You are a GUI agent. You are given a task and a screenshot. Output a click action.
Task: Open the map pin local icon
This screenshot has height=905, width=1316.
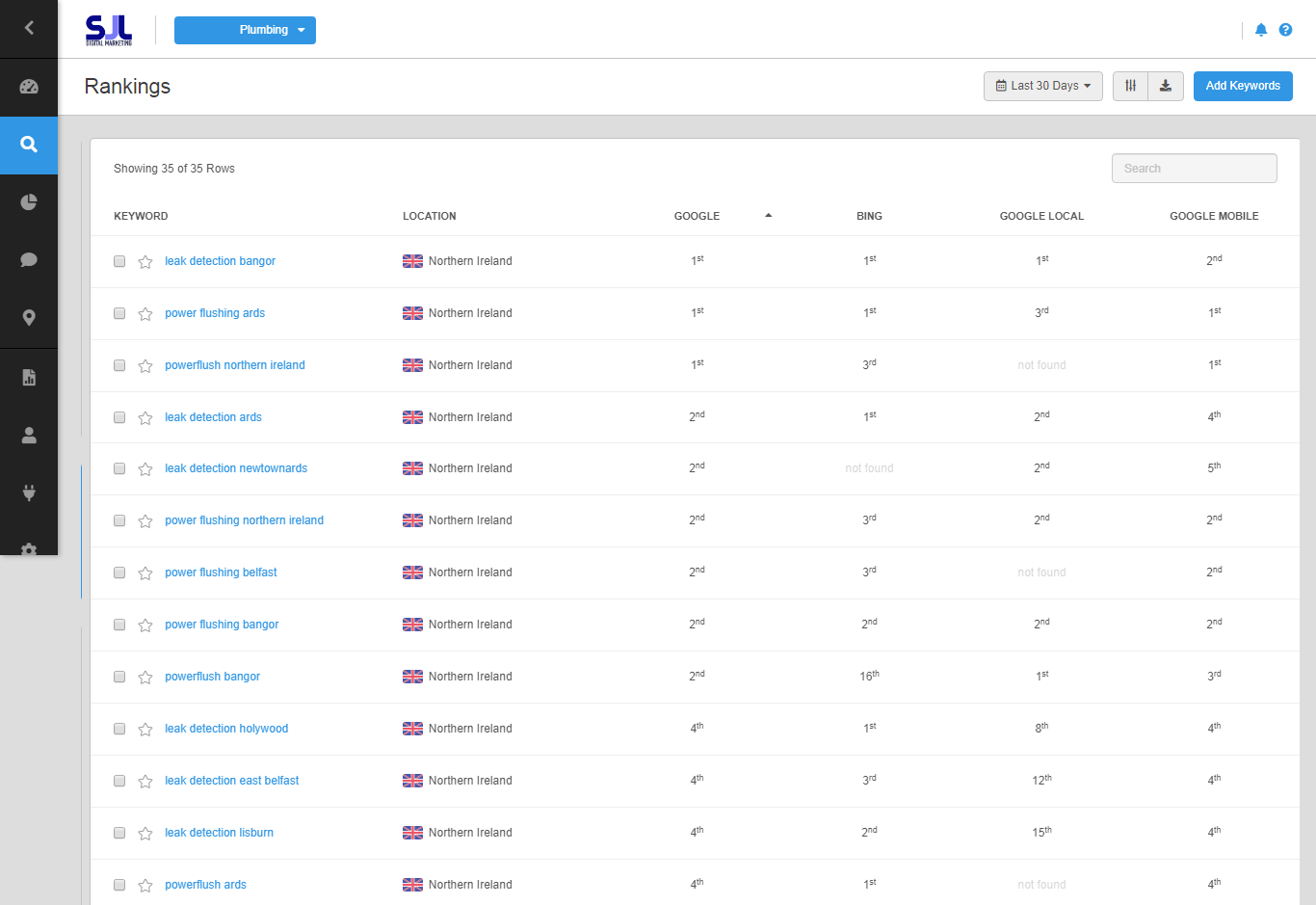pos(29,318)
